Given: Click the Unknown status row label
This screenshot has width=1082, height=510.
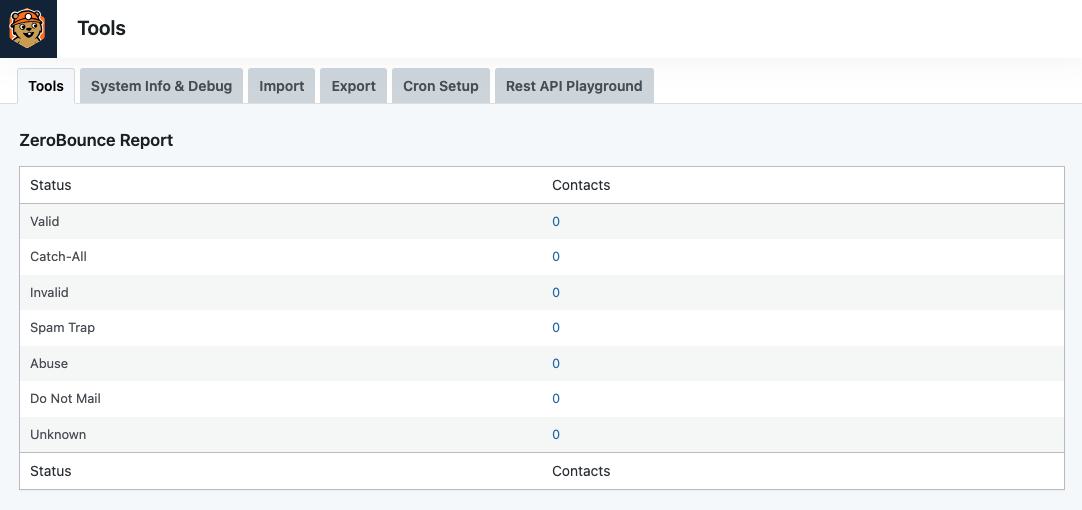Looking at the screenshot, I should [58, 435].
